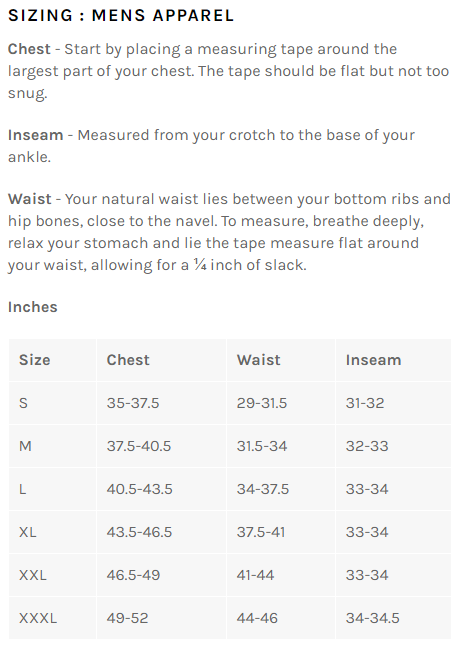Click the bold Inseam description term
Viewport: 460px width, 646px height.
35,135
